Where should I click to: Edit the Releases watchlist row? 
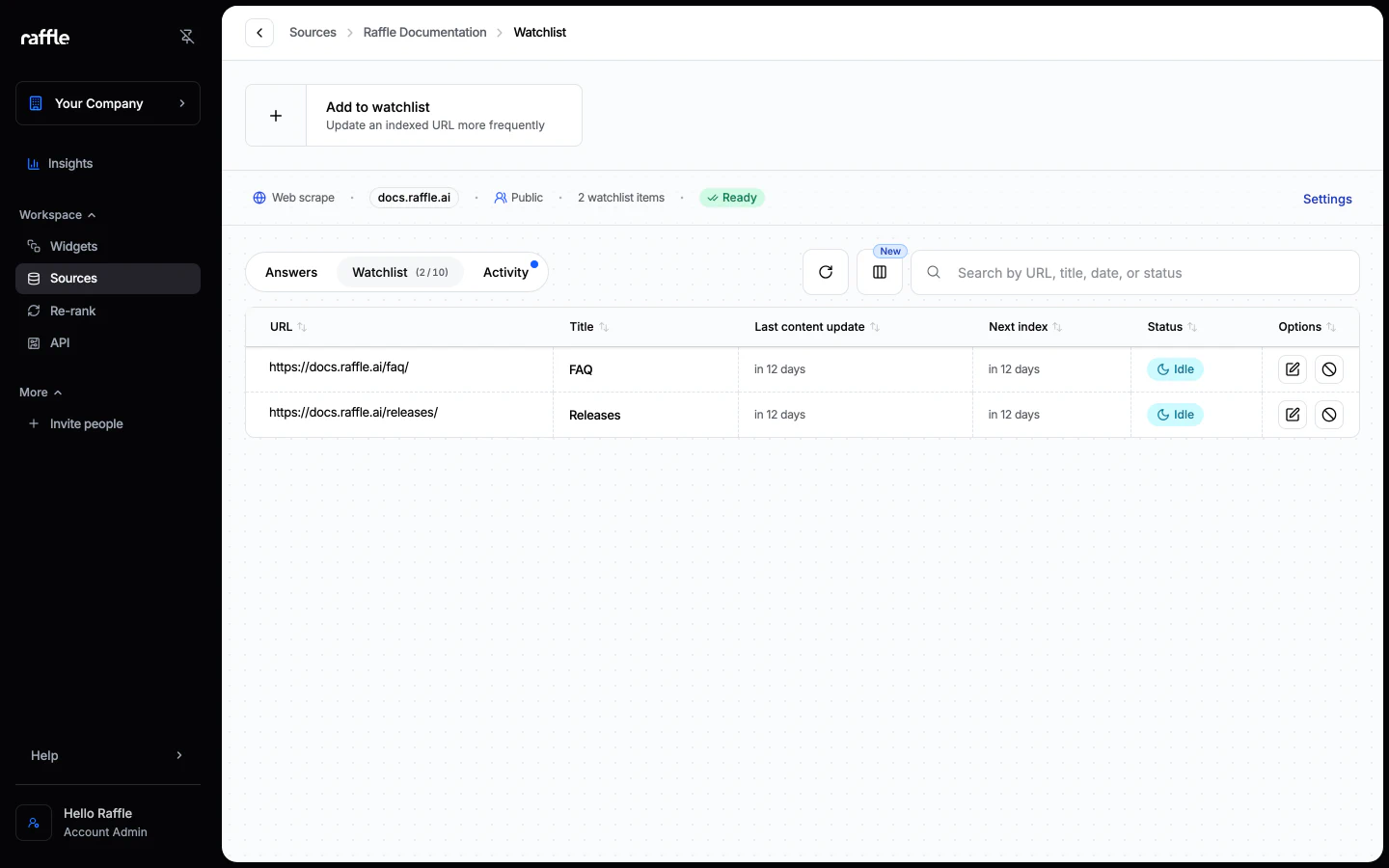tap(1293, 415)
